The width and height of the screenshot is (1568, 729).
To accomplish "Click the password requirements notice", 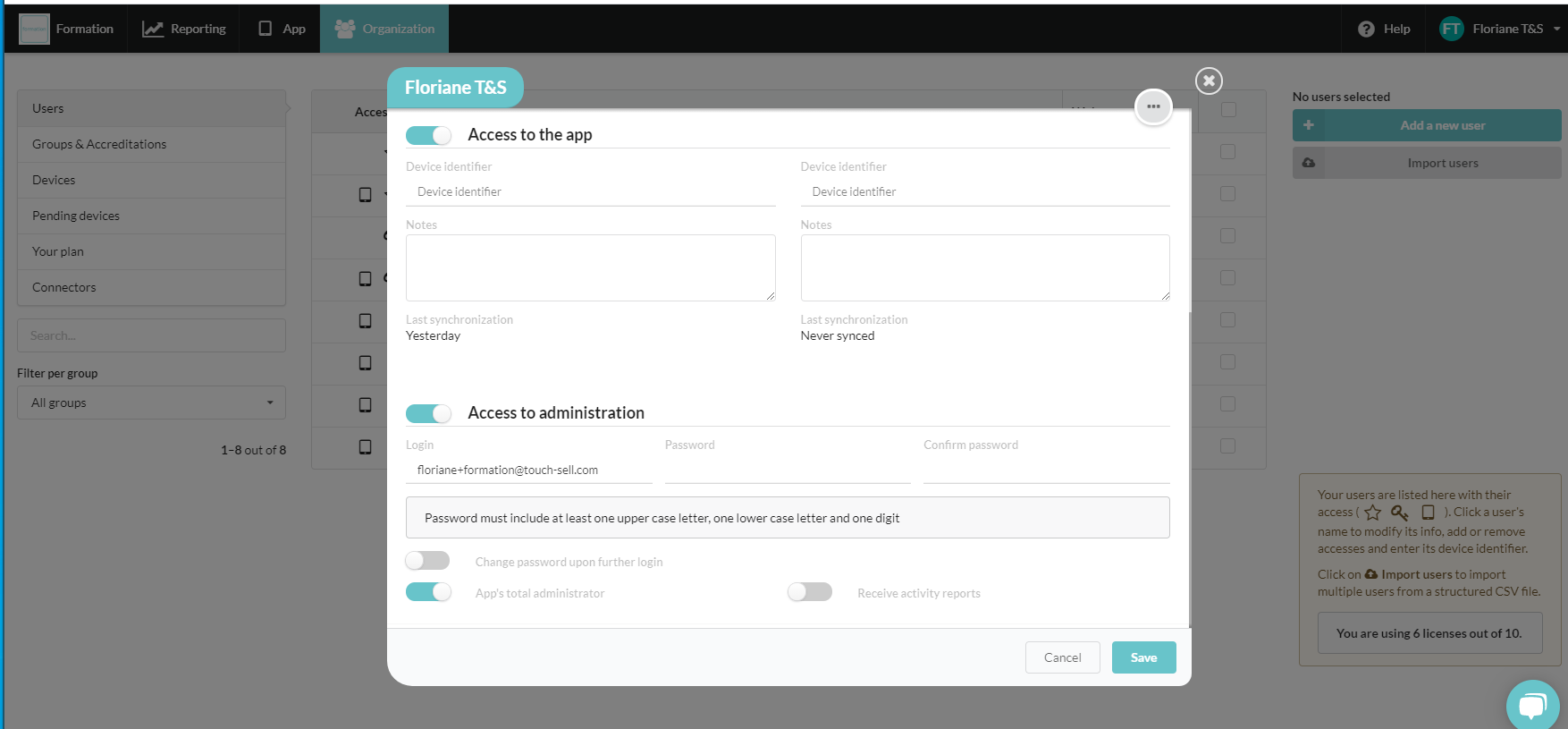I will 788,518.
